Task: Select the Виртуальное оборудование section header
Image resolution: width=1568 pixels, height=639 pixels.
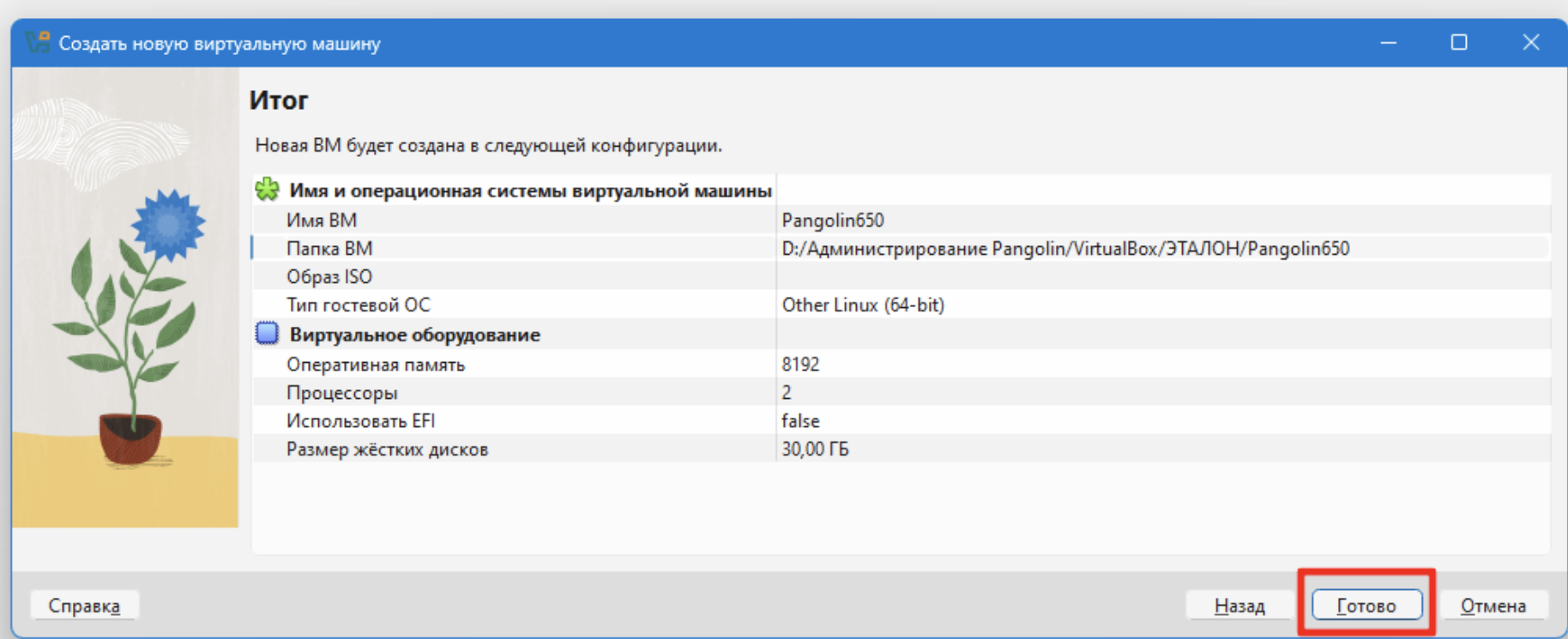Action: click(x=415, y=335)
